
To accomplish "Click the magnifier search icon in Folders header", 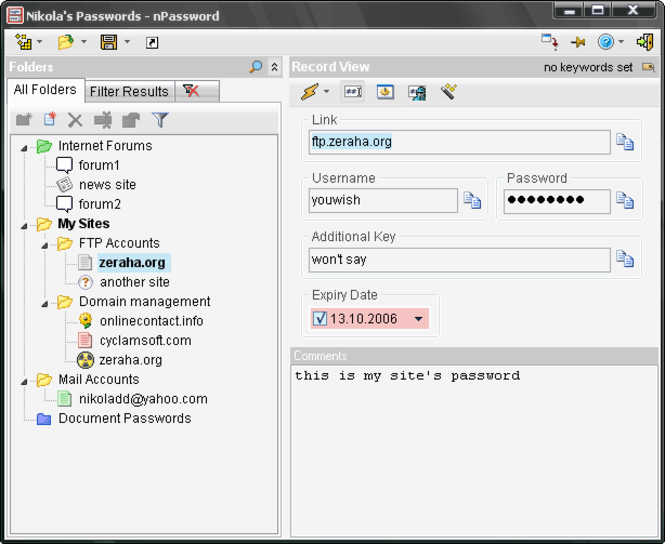I will 256,67.
